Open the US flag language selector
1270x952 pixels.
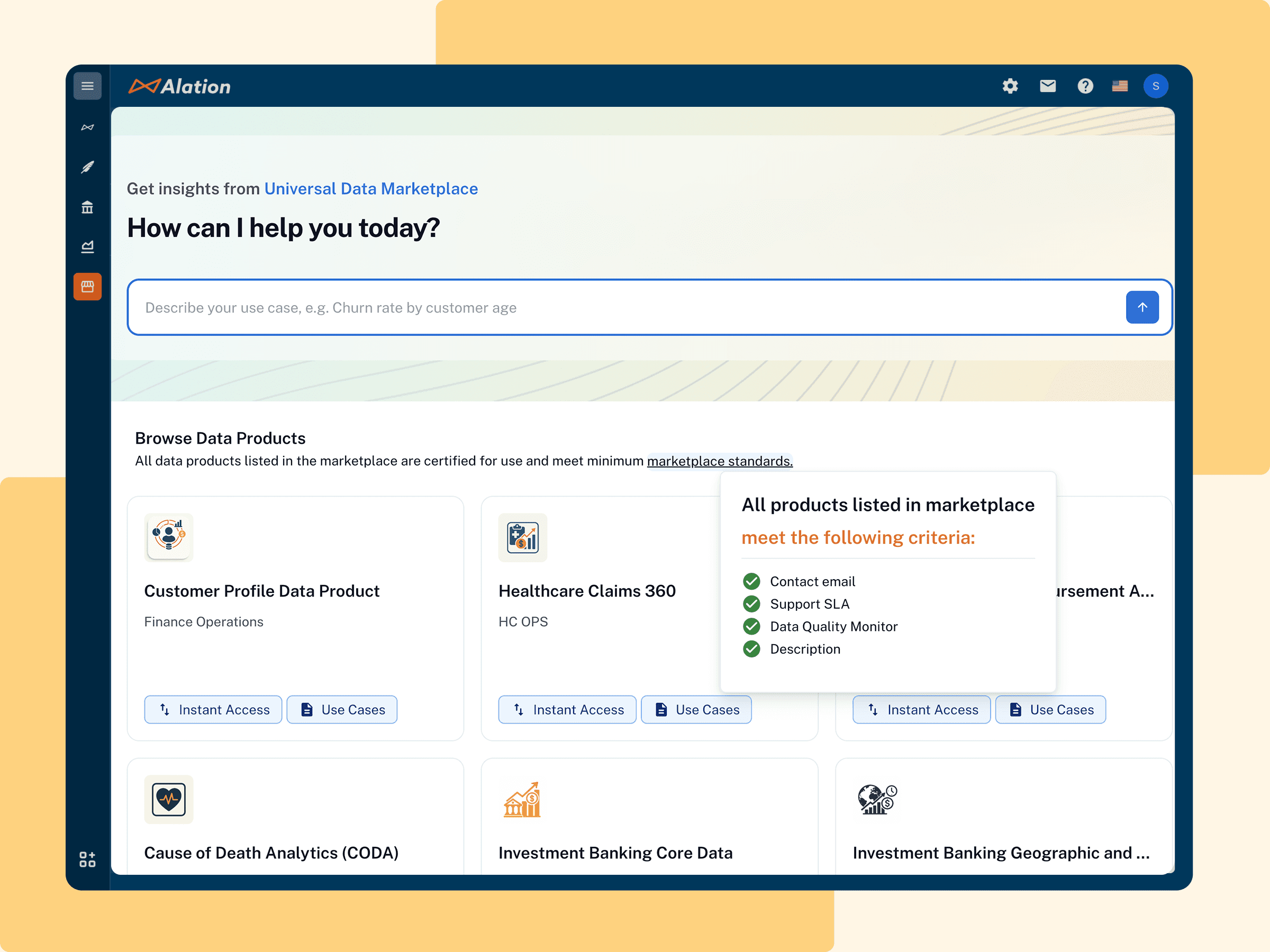(x=1120, y=86)
